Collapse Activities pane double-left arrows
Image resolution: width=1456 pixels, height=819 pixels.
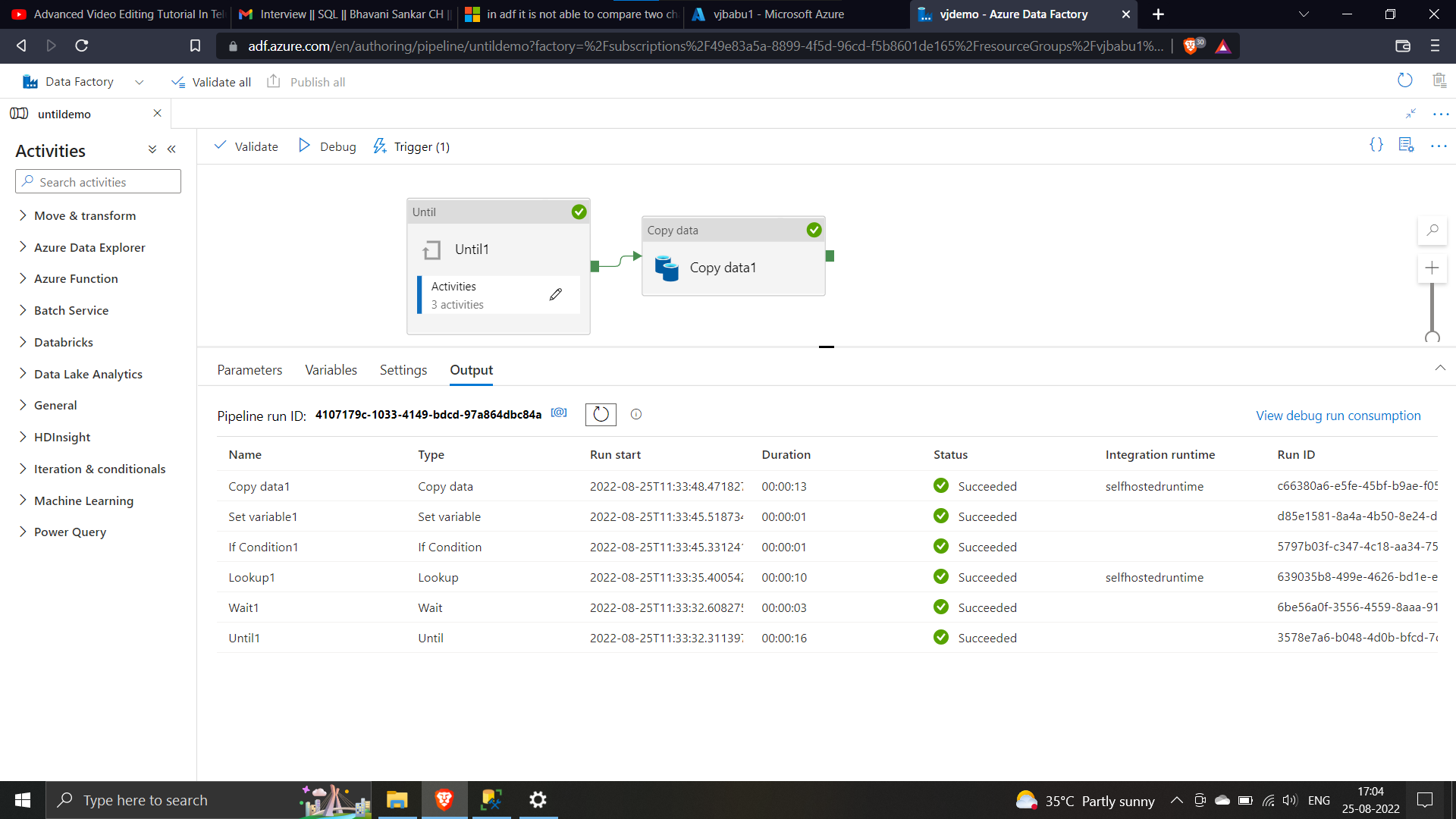(x=171, y=149)
